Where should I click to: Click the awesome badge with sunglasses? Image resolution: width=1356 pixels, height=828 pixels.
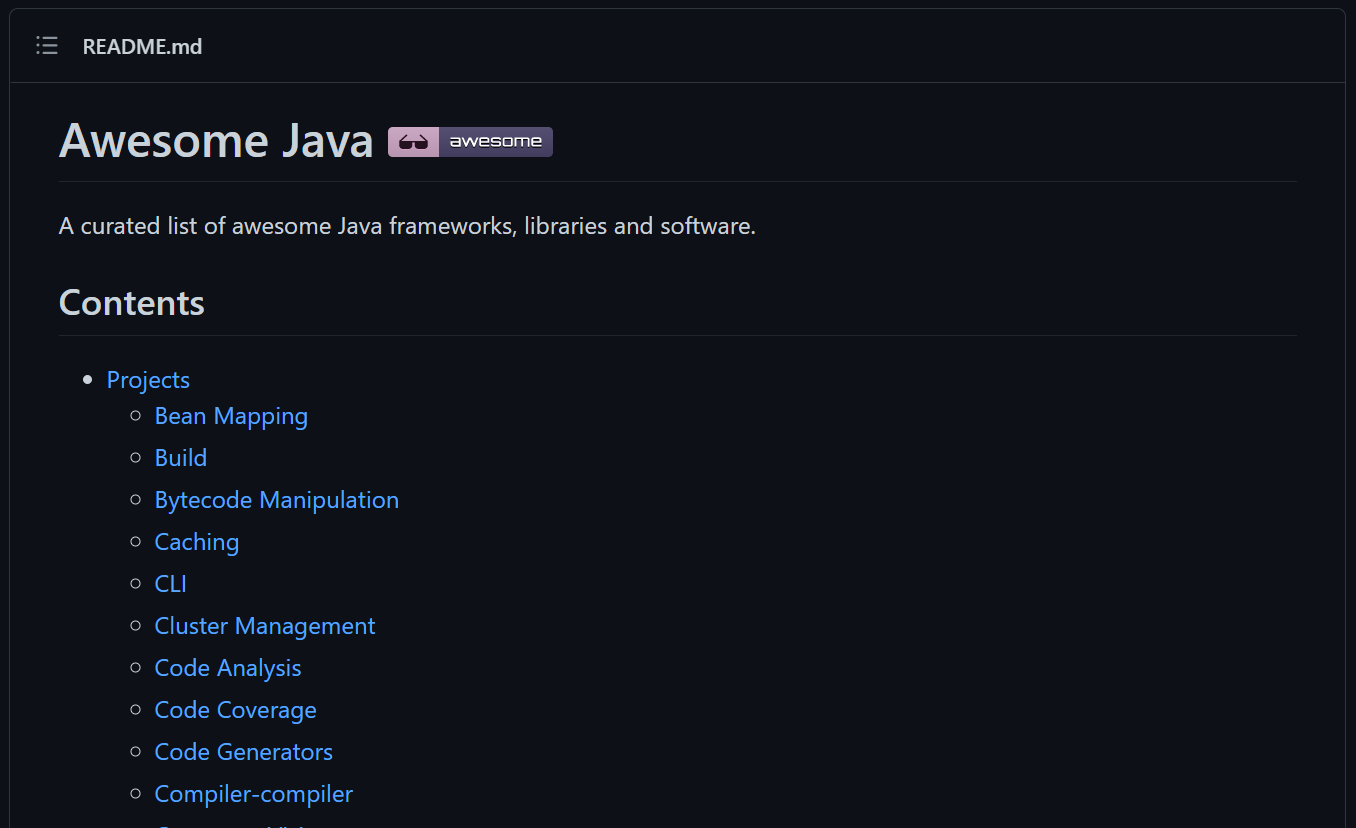point(470,142)
